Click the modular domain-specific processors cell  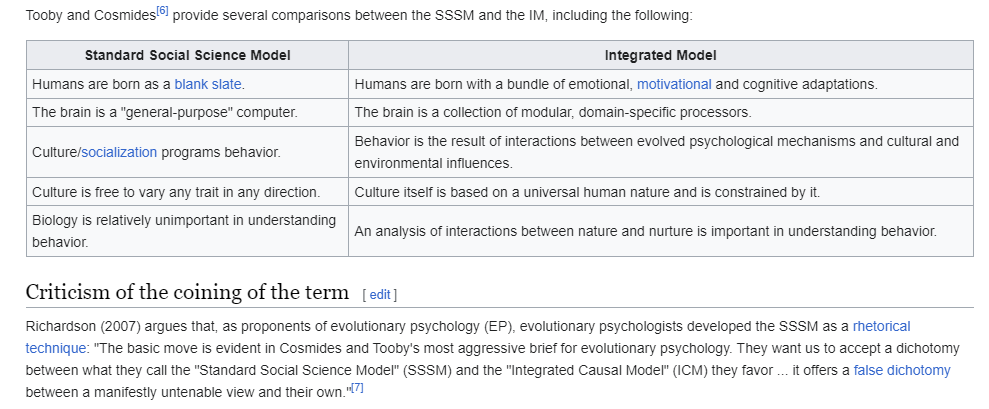[x=660, y=112]
